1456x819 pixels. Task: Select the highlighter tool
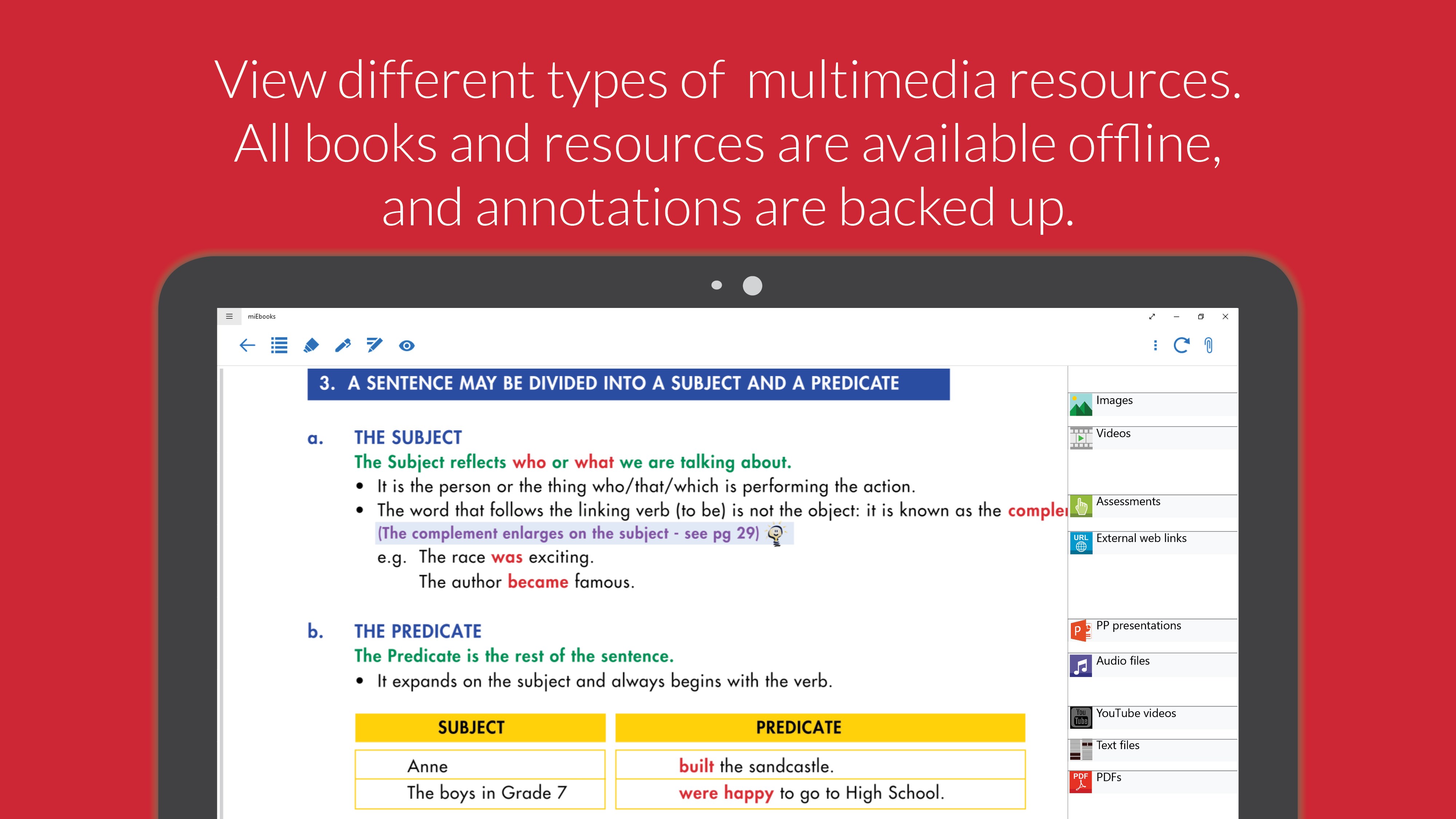pyautogui.click(x=311, y=345)
